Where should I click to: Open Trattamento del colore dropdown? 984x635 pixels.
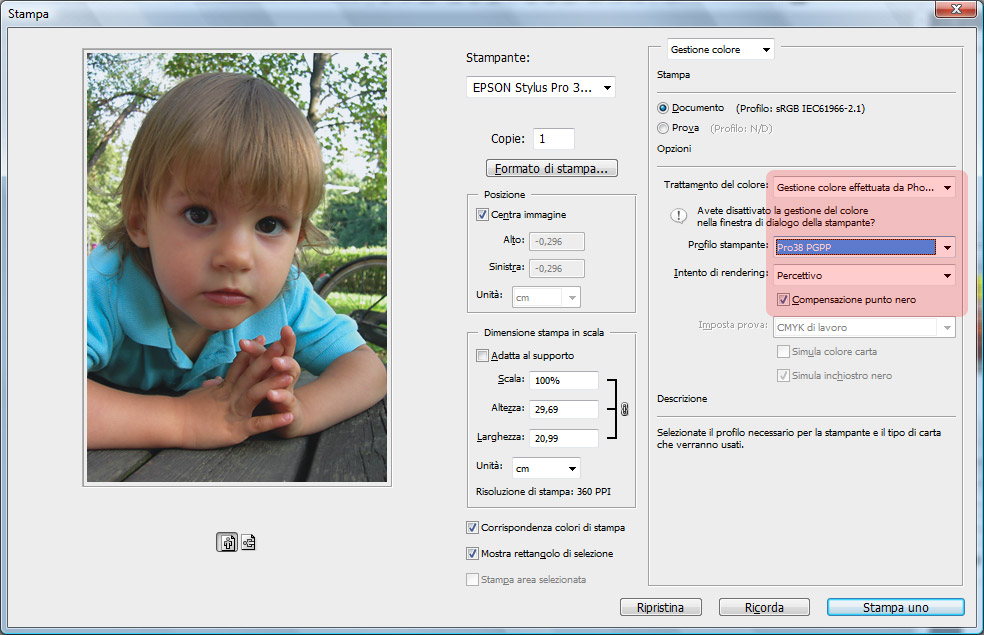click(x=864, y=187)
